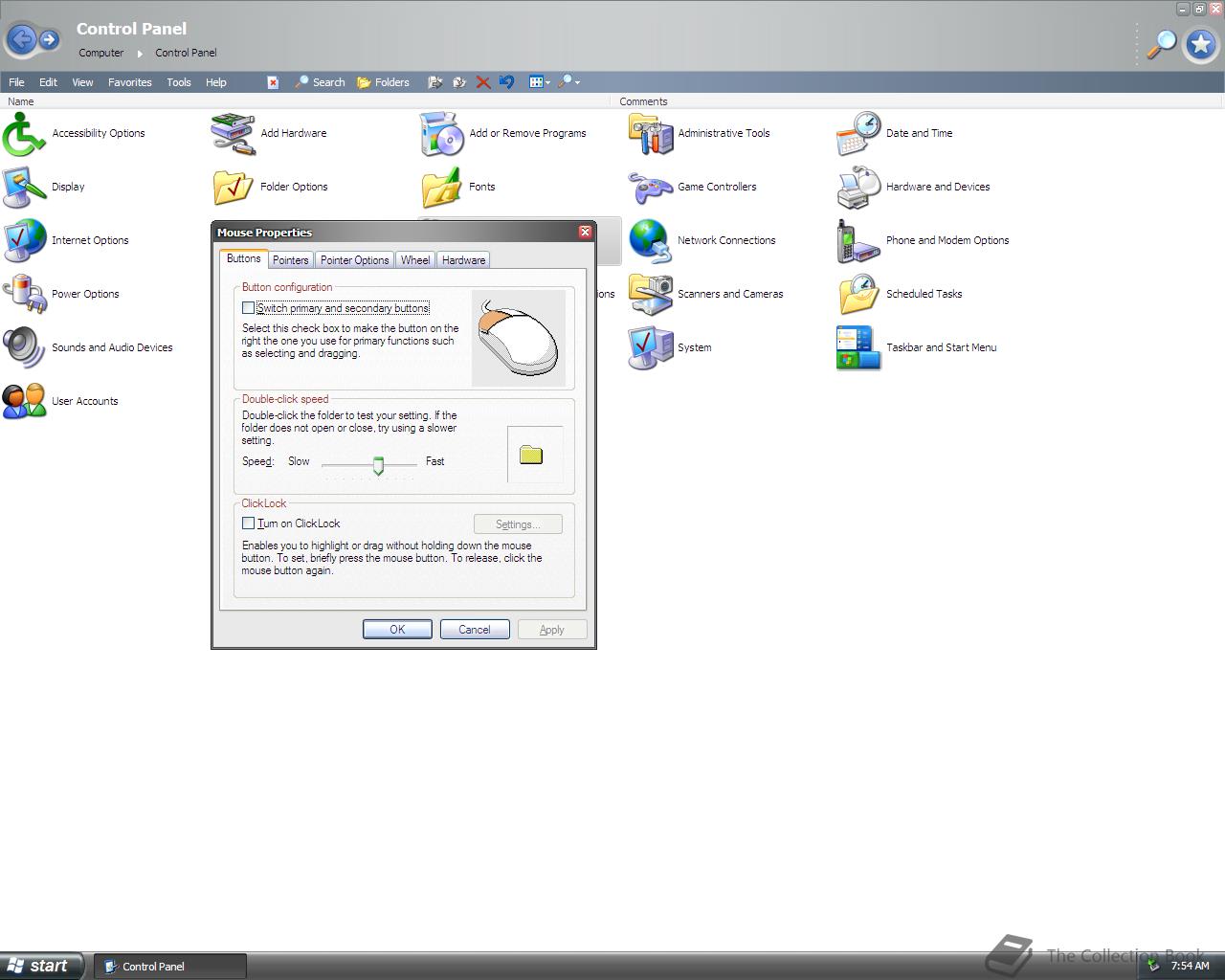Open the View menu
This screenshot has height=980, width=1225.
(82, 82)
